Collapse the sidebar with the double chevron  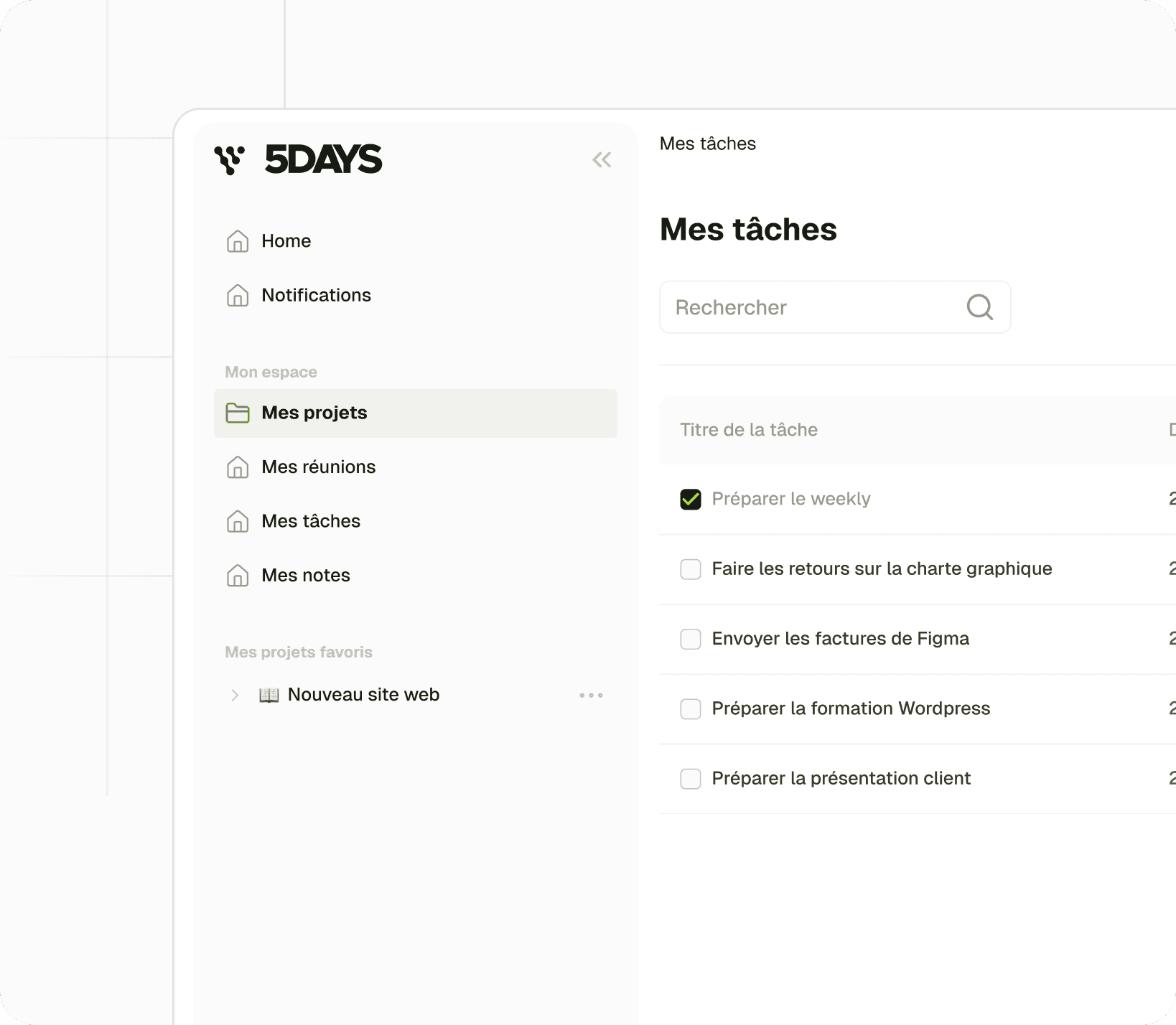[x=602, y=159]
